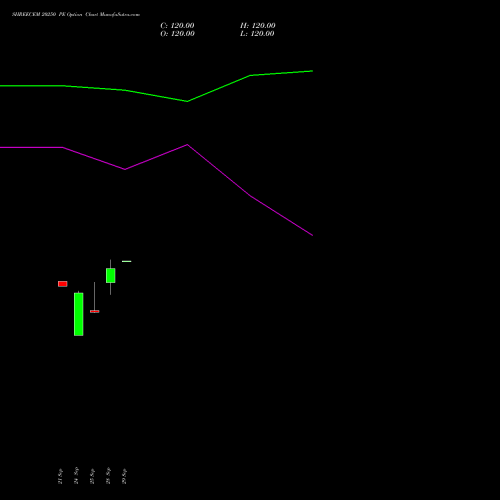Click the lowest dip point of the green line
This screenshot has width=500, height=500.
pyautogui.click(x=187, y=101)
